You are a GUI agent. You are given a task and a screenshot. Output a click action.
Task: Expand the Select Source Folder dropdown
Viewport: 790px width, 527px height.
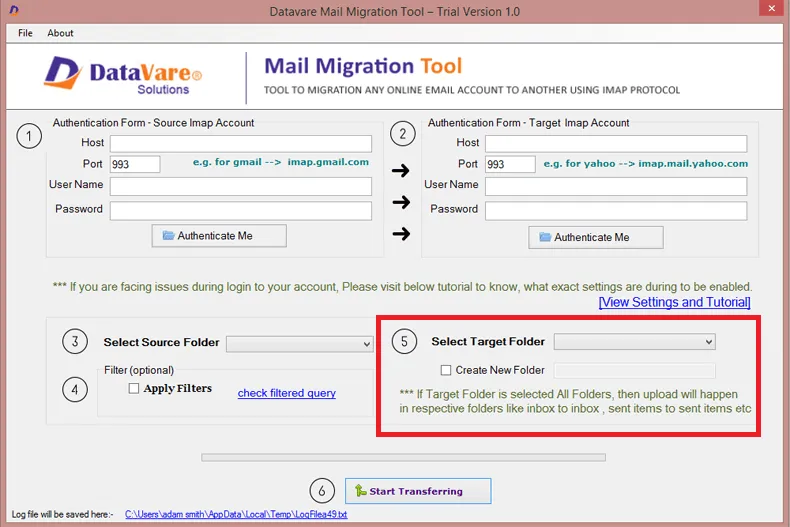(300, 344)
